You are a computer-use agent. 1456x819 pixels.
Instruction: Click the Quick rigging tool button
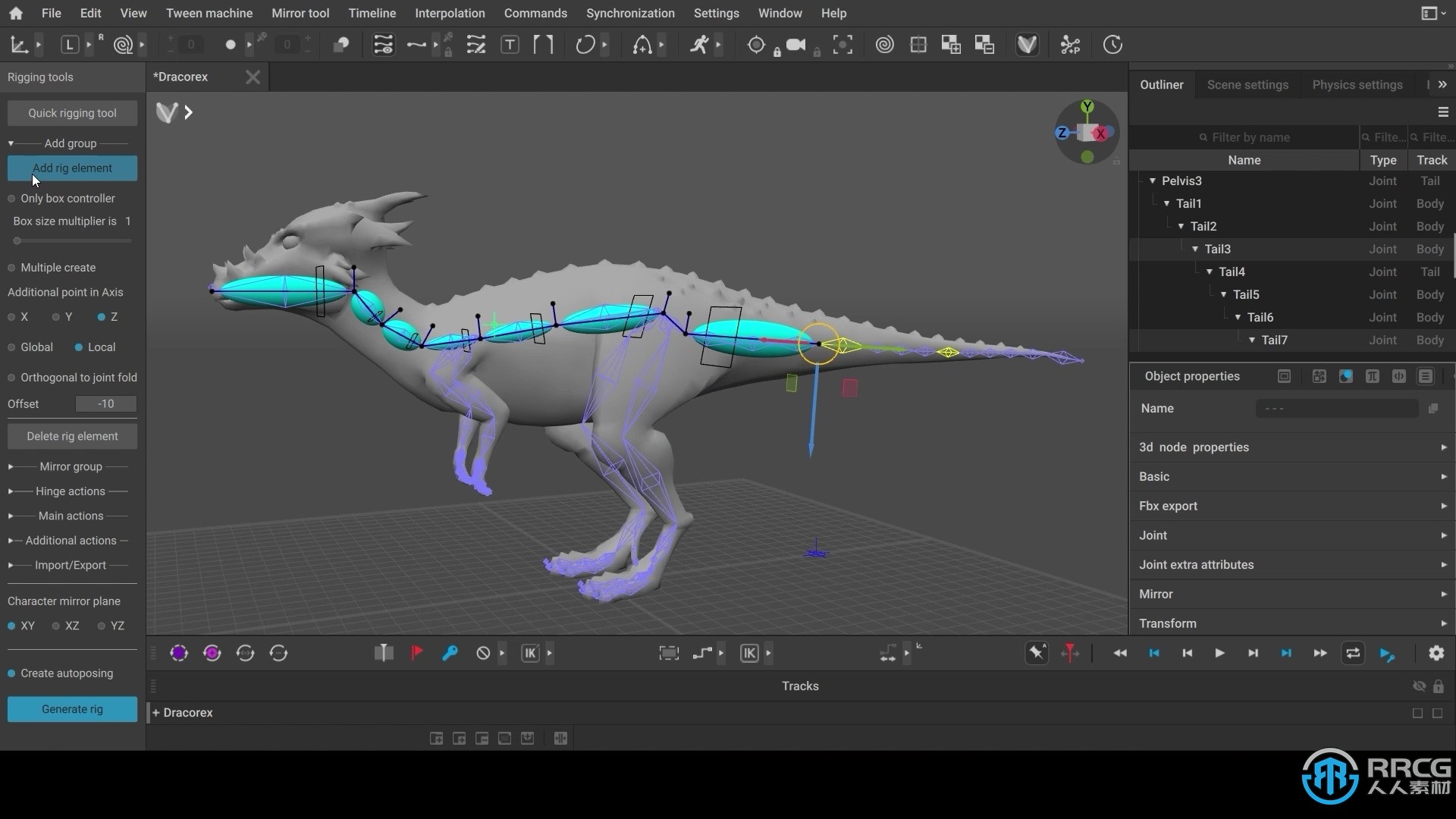(72, 112)
